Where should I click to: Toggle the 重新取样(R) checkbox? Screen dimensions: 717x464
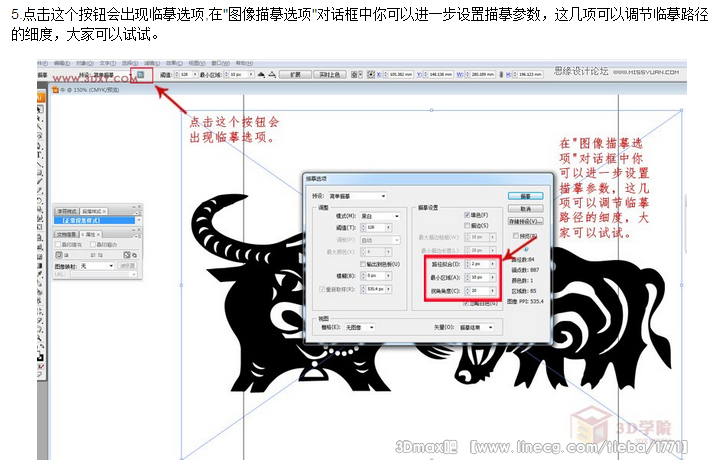(322, 289)
